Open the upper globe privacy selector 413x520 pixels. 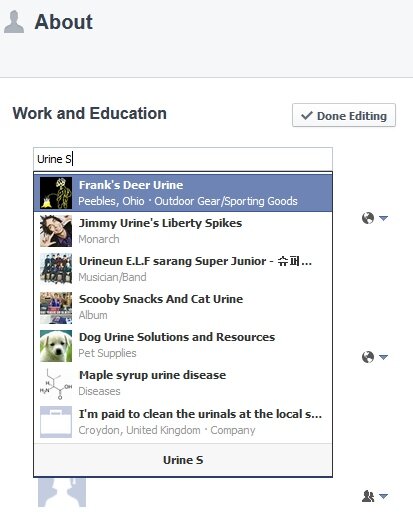click(375, 218)
